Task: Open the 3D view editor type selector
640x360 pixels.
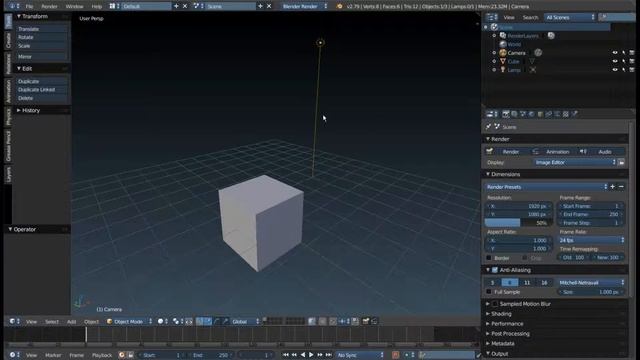Action: (x=15, y=322)
